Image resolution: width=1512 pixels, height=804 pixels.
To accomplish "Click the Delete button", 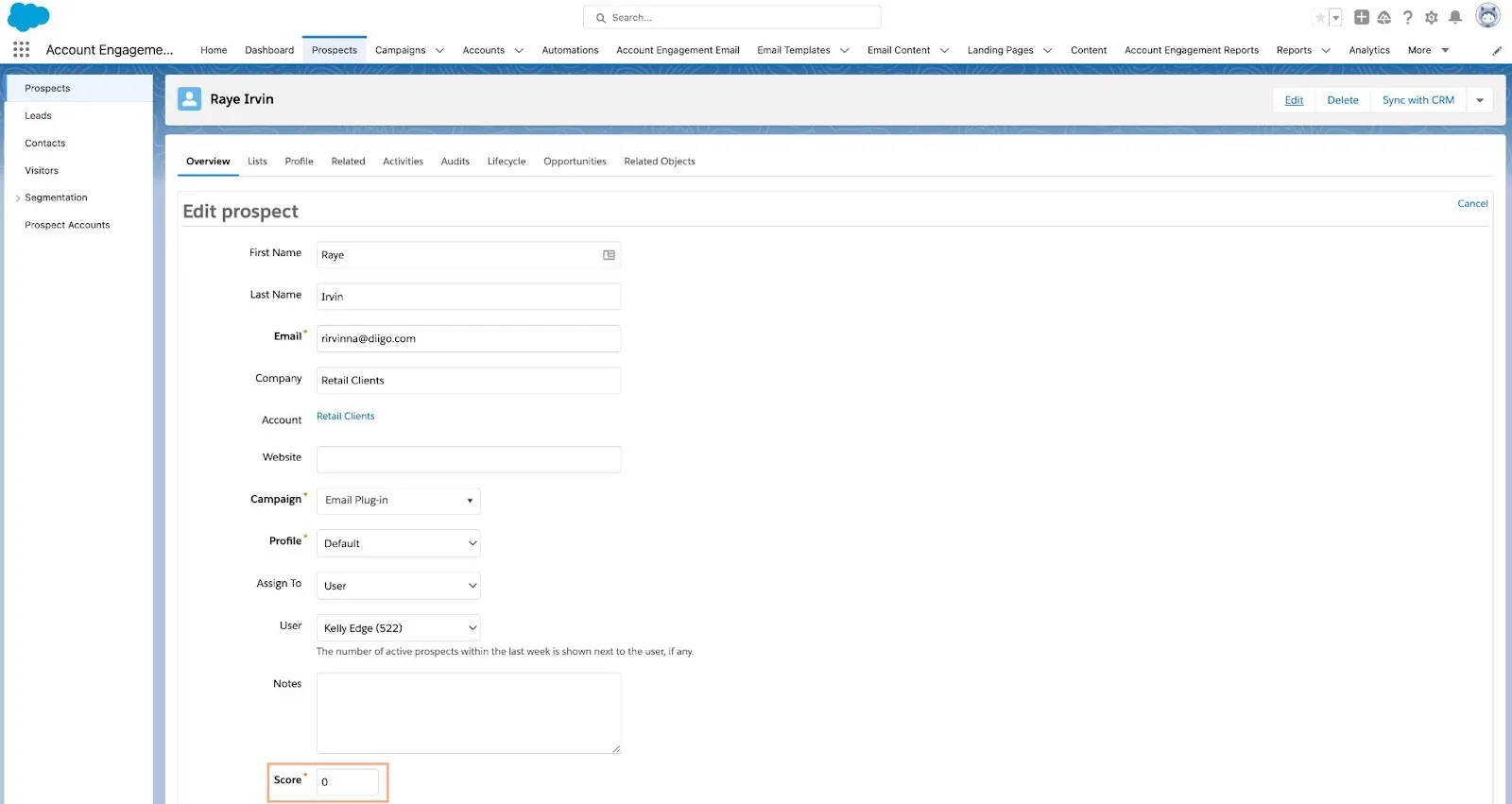I will click(x=1342, y=100).
